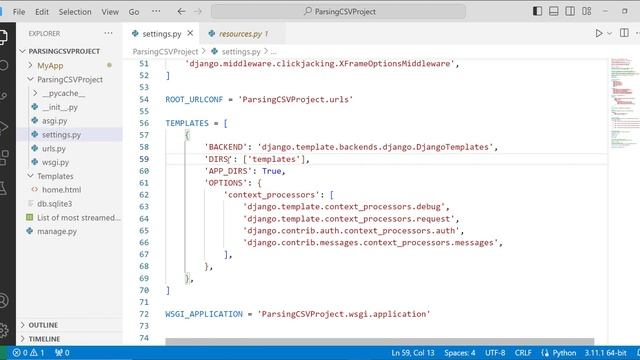Image resolution: width=640 pixels, height=360 pixels.
Task: Go to line via Ln 59, Col 13
Action: click(x=413, y=353)
